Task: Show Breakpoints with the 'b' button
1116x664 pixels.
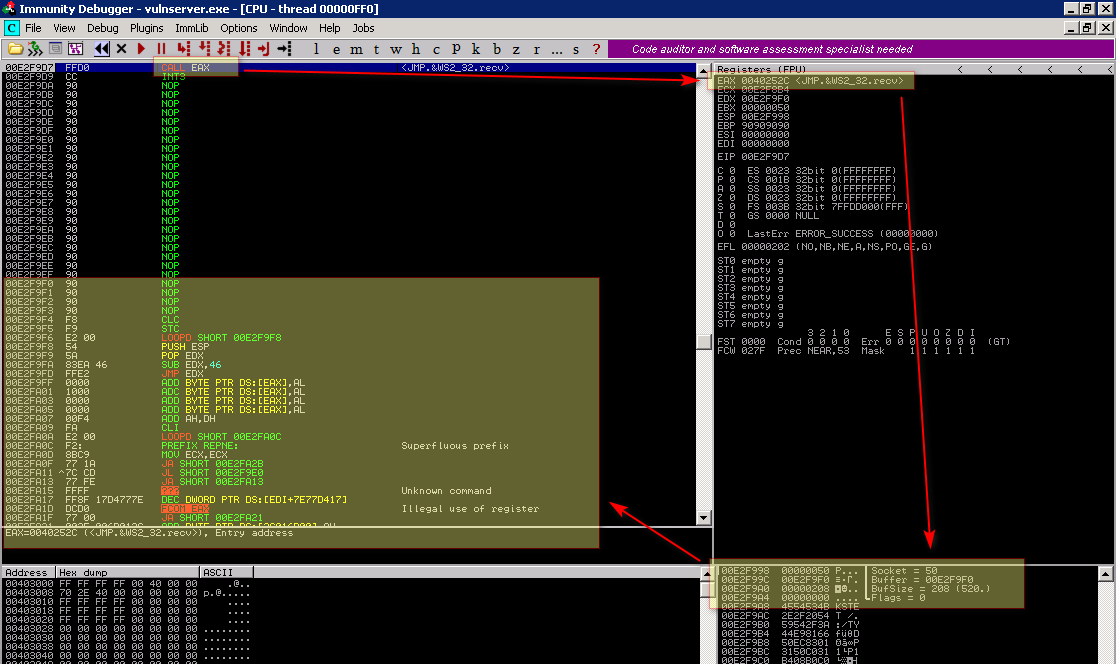Action: pyautogui.click(x=496, y=48)
